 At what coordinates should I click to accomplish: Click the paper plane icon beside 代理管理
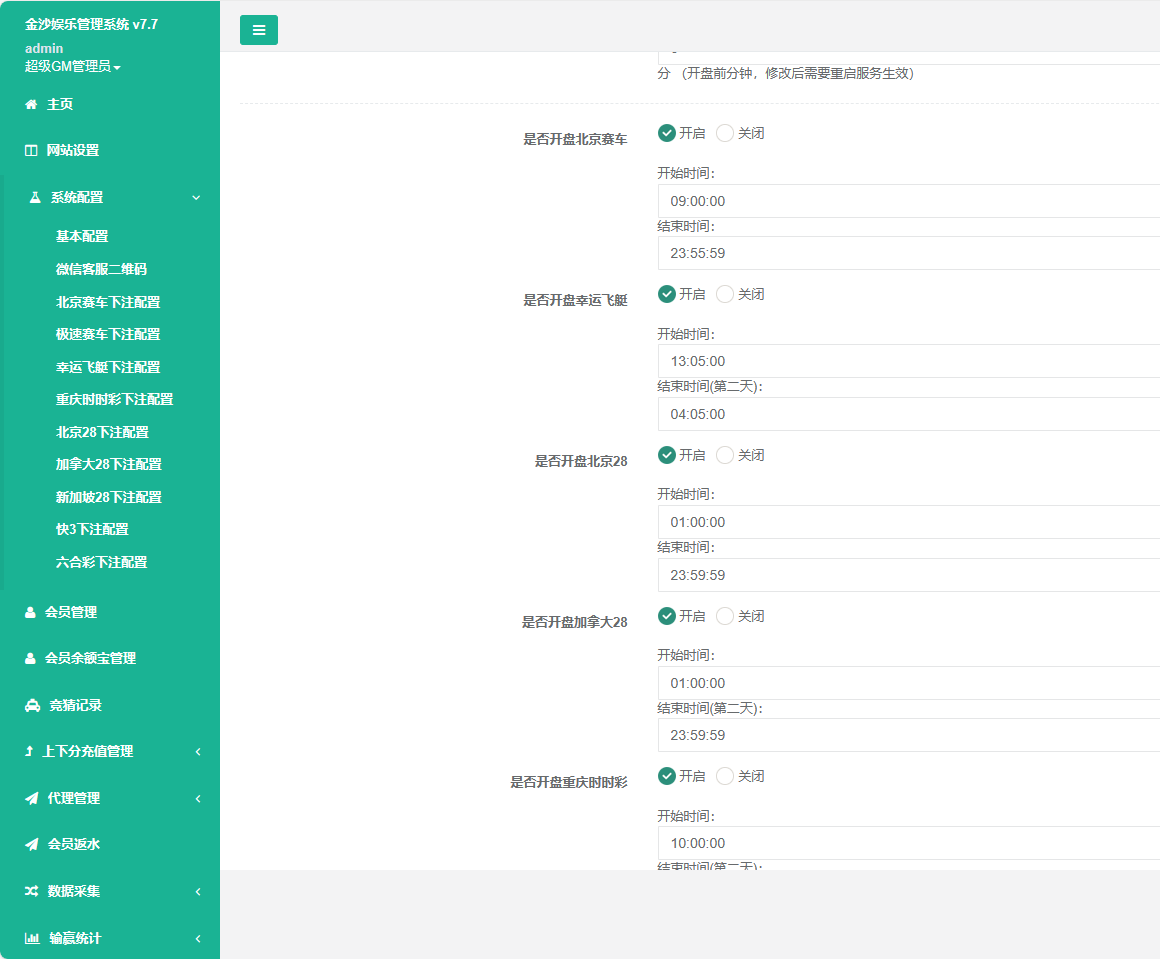[x=32, y=798]
